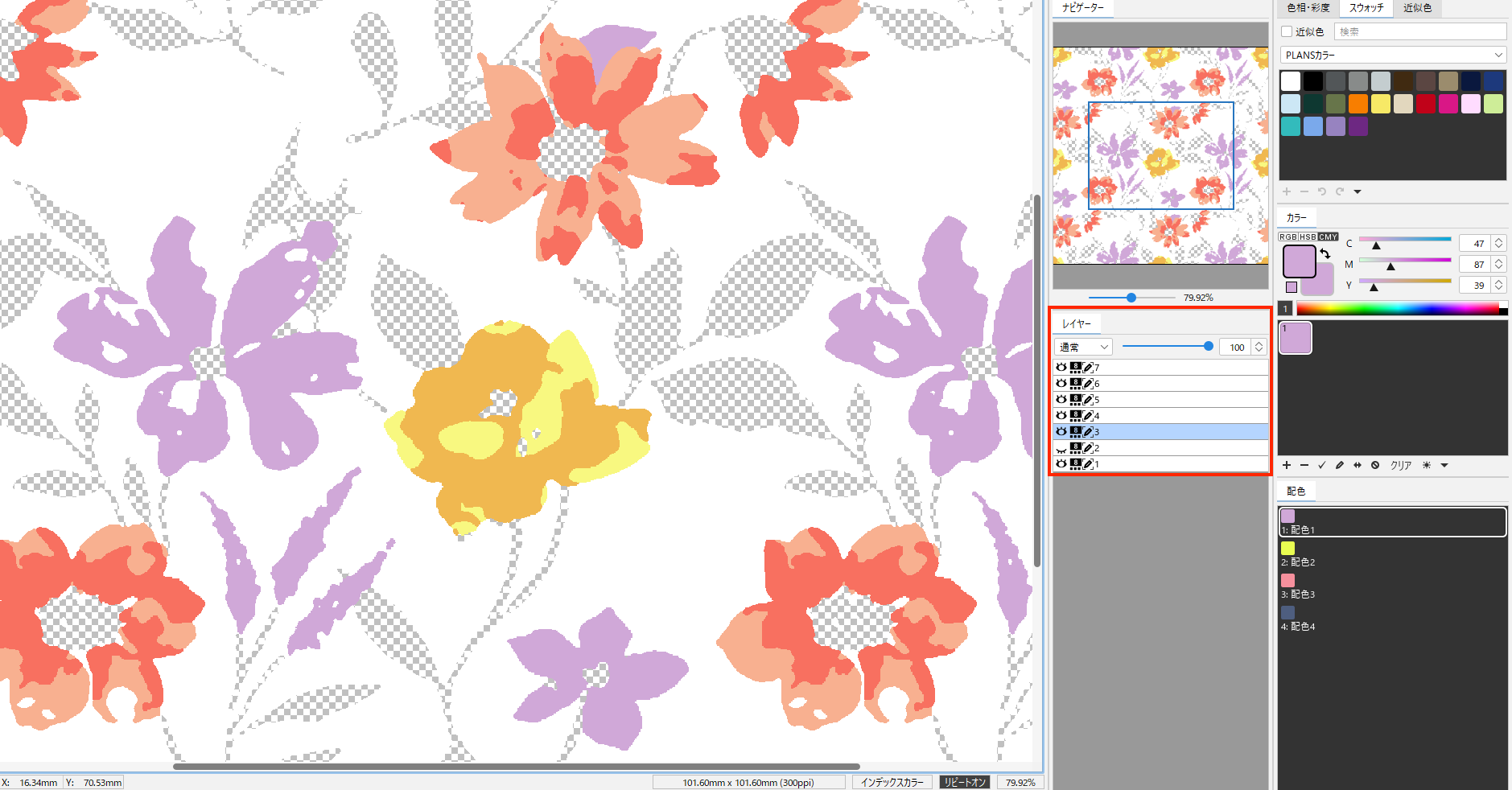Click the prohibit circle icon in the color toolbar
1512x790 pixels.
click(x=1375, y=465)
